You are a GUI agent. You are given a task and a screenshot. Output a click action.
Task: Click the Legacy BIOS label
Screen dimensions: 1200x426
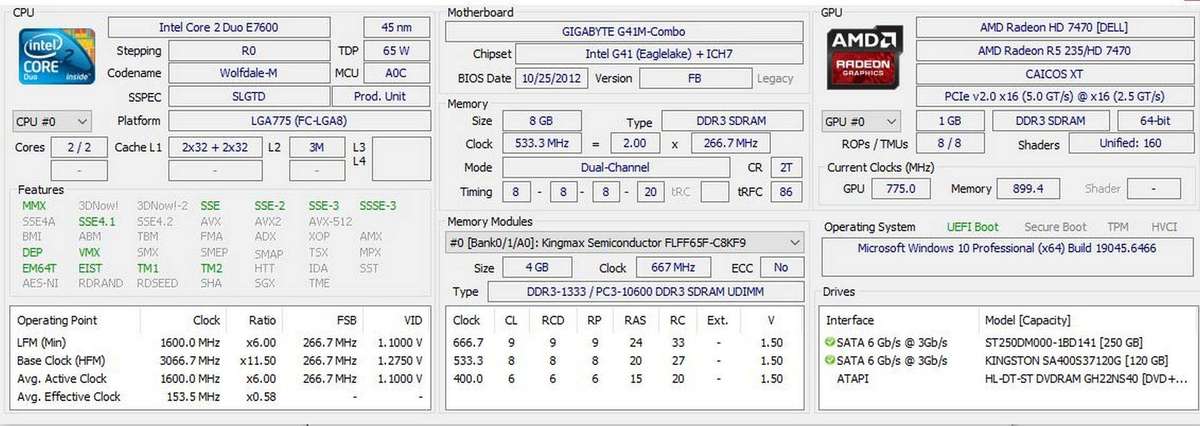pyautogui.click(x=775, y=78)
